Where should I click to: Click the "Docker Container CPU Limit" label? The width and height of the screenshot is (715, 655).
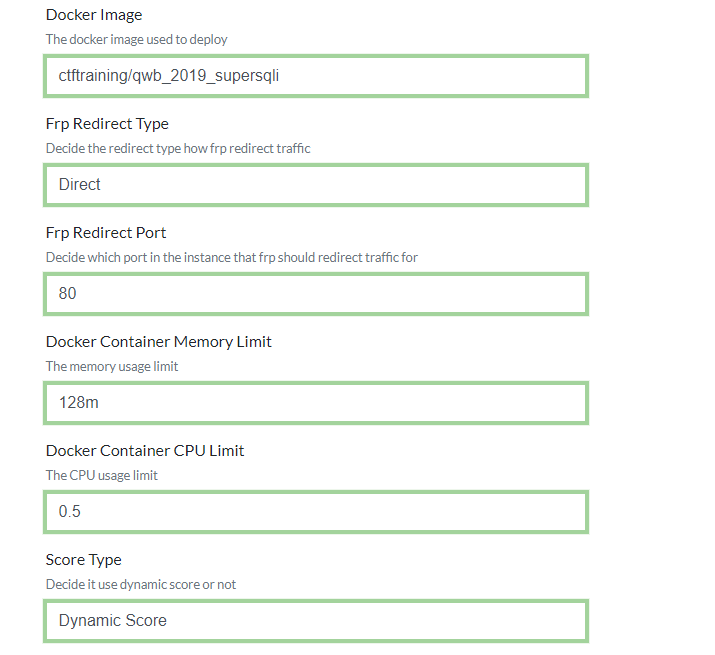[x=145, y=451]
